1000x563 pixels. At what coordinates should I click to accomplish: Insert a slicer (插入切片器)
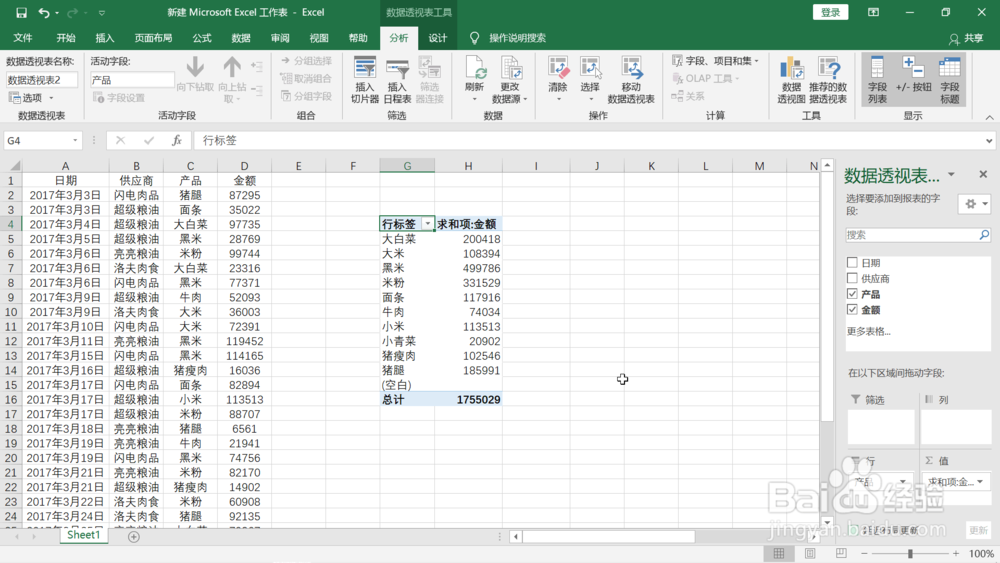[x=365, y=80]
